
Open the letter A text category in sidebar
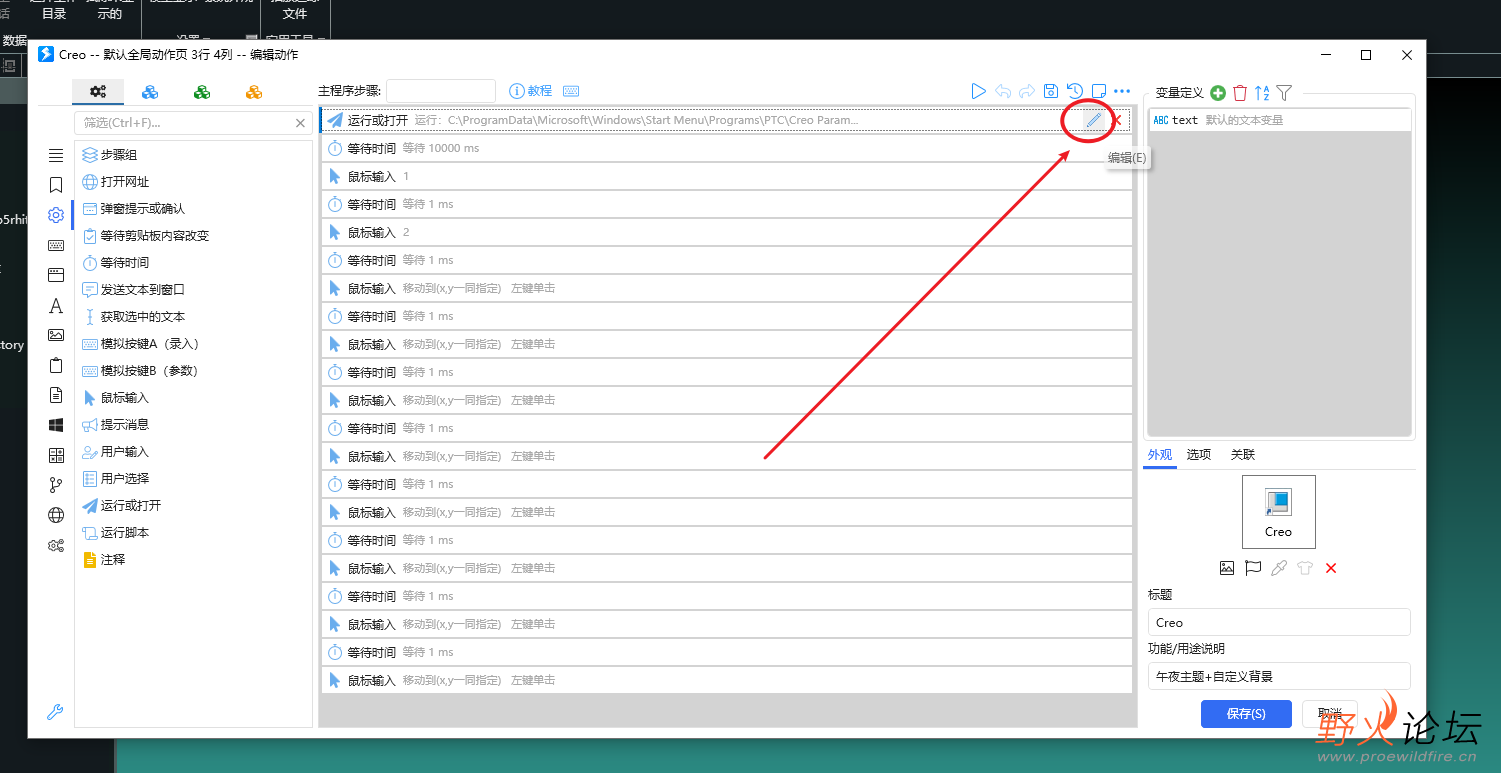pos(56,305)
